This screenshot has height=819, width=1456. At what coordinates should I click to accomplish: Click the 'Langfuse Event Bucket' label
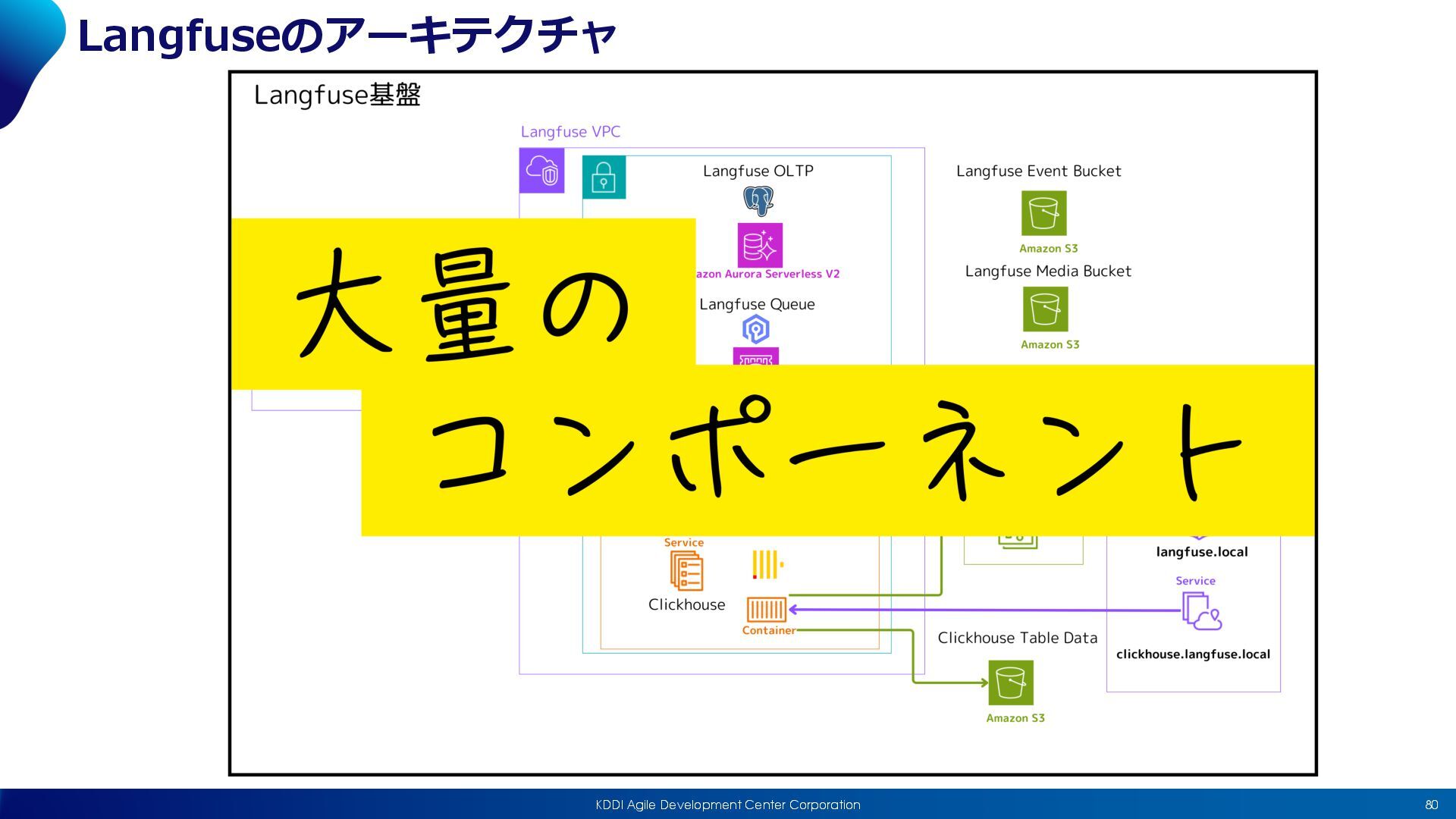[1038, 171]
